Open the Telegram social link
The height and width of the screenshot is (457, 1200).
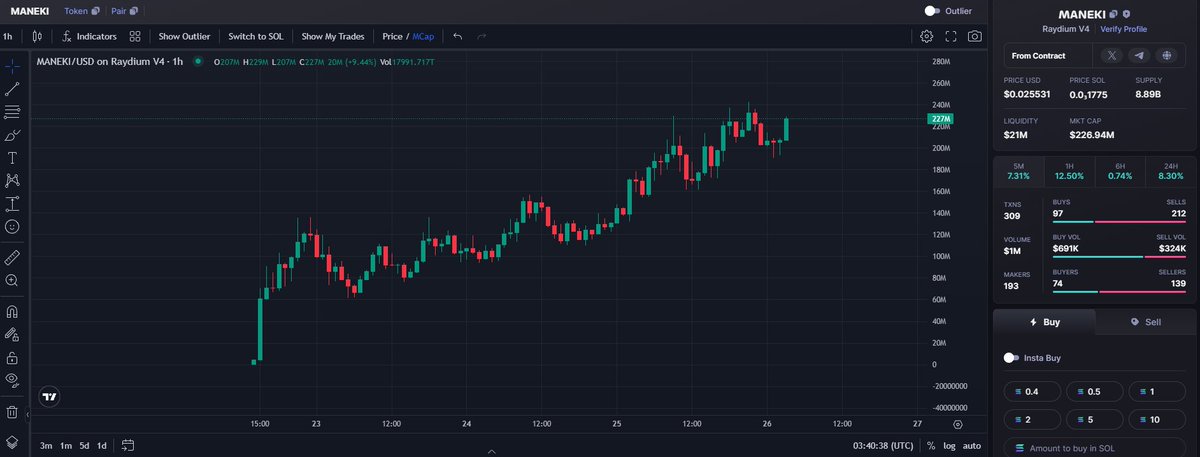coord(1139,56)
